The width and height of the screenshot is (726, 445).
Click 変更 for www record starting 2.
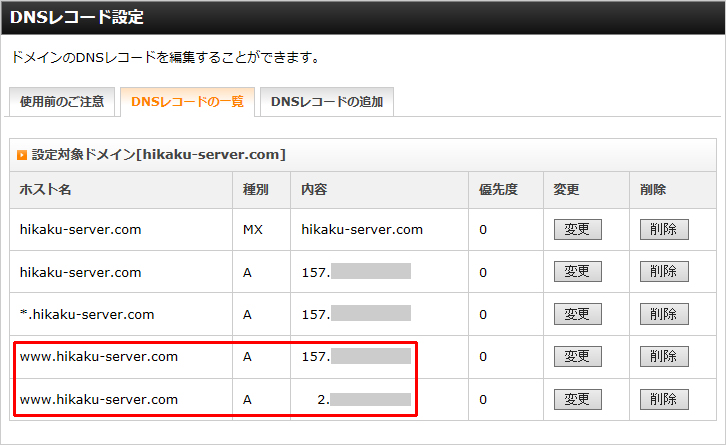point(578,399)
